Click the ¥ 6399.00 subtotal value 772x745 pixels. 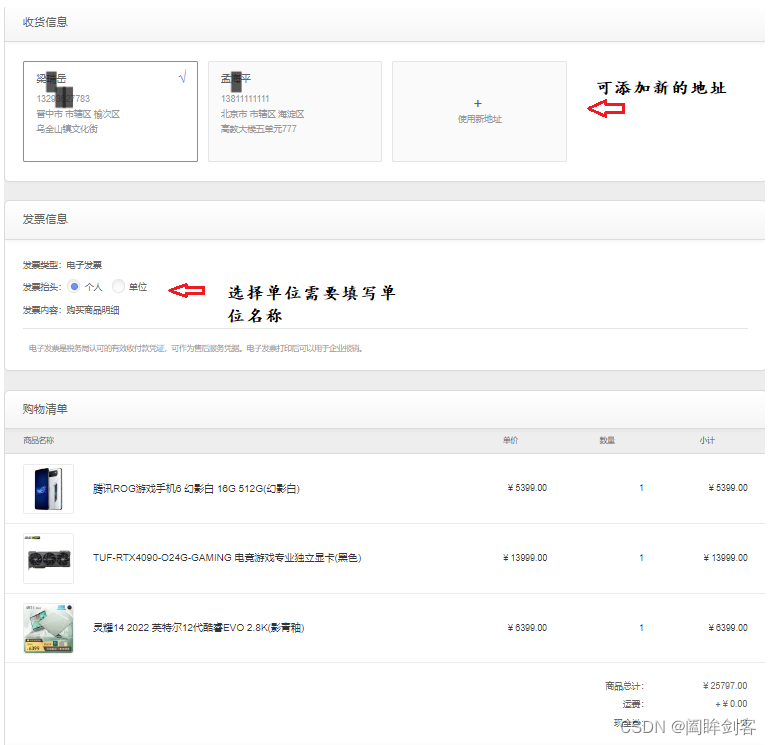[x=728, y=628]
